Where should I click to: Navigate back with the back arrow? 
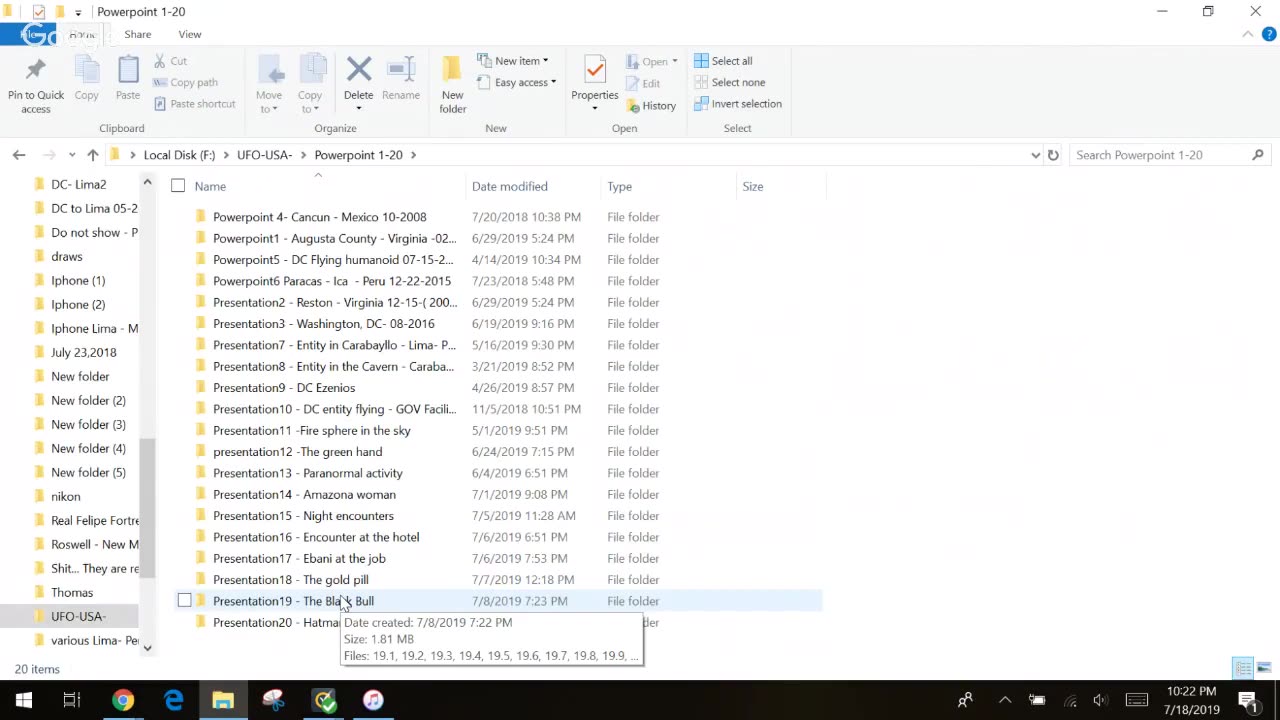pyautogui.click(x=19, y=155)
